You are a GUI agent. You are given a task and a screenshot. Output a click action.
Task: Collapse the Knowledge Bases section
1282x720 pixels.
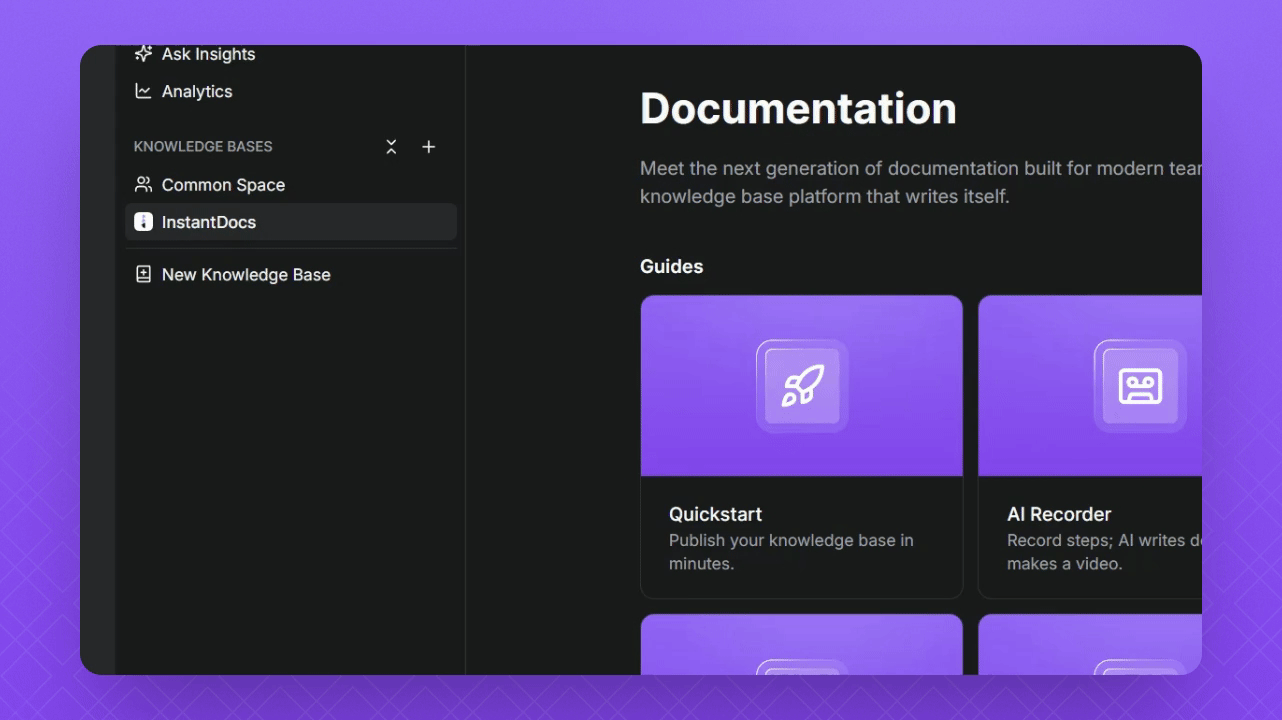coord(391,147)
